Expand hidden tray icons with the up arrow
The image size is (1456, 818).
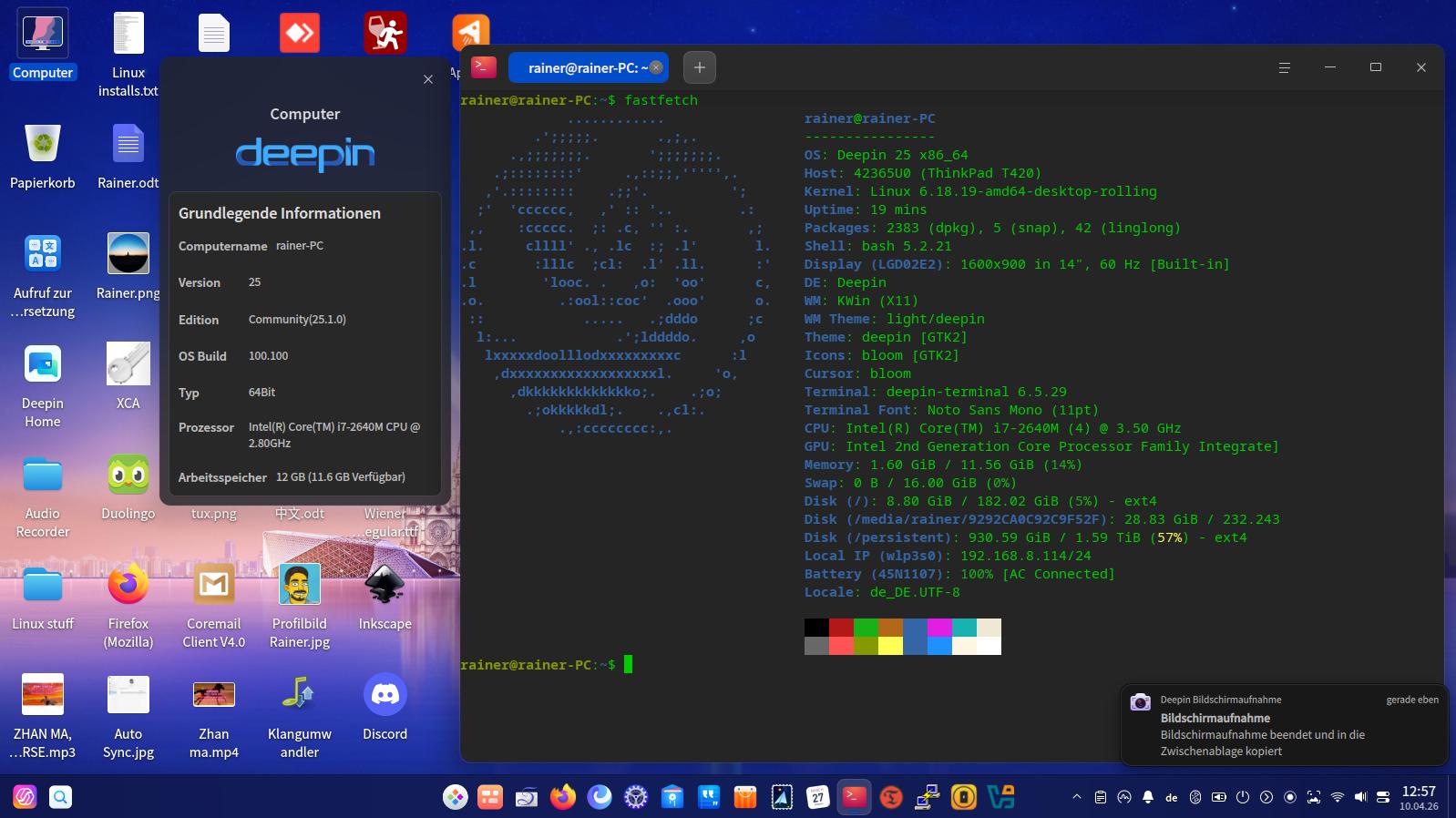click(x=1077, y=797)
